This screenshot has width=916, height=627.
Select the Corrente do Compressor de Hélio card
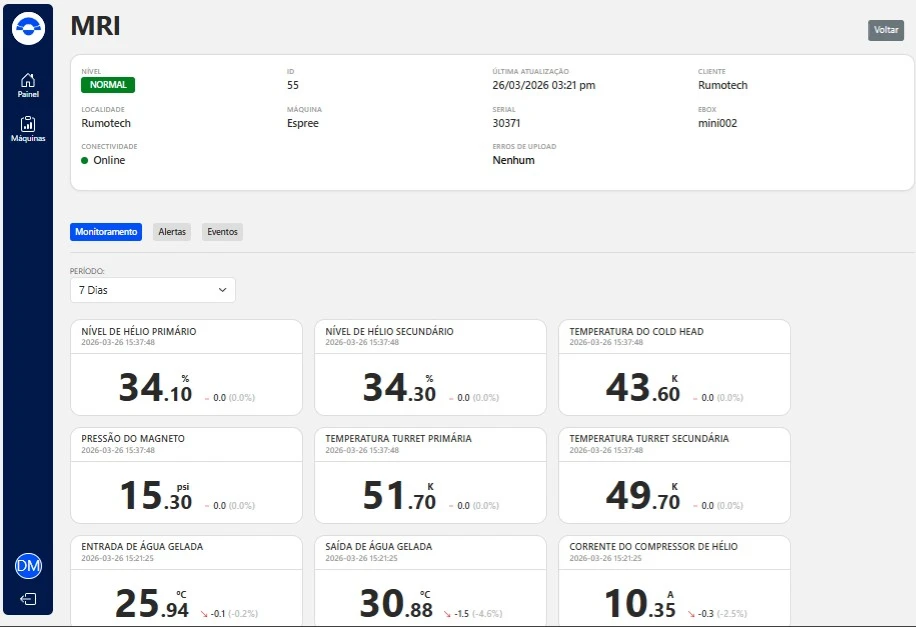[674, 582]
